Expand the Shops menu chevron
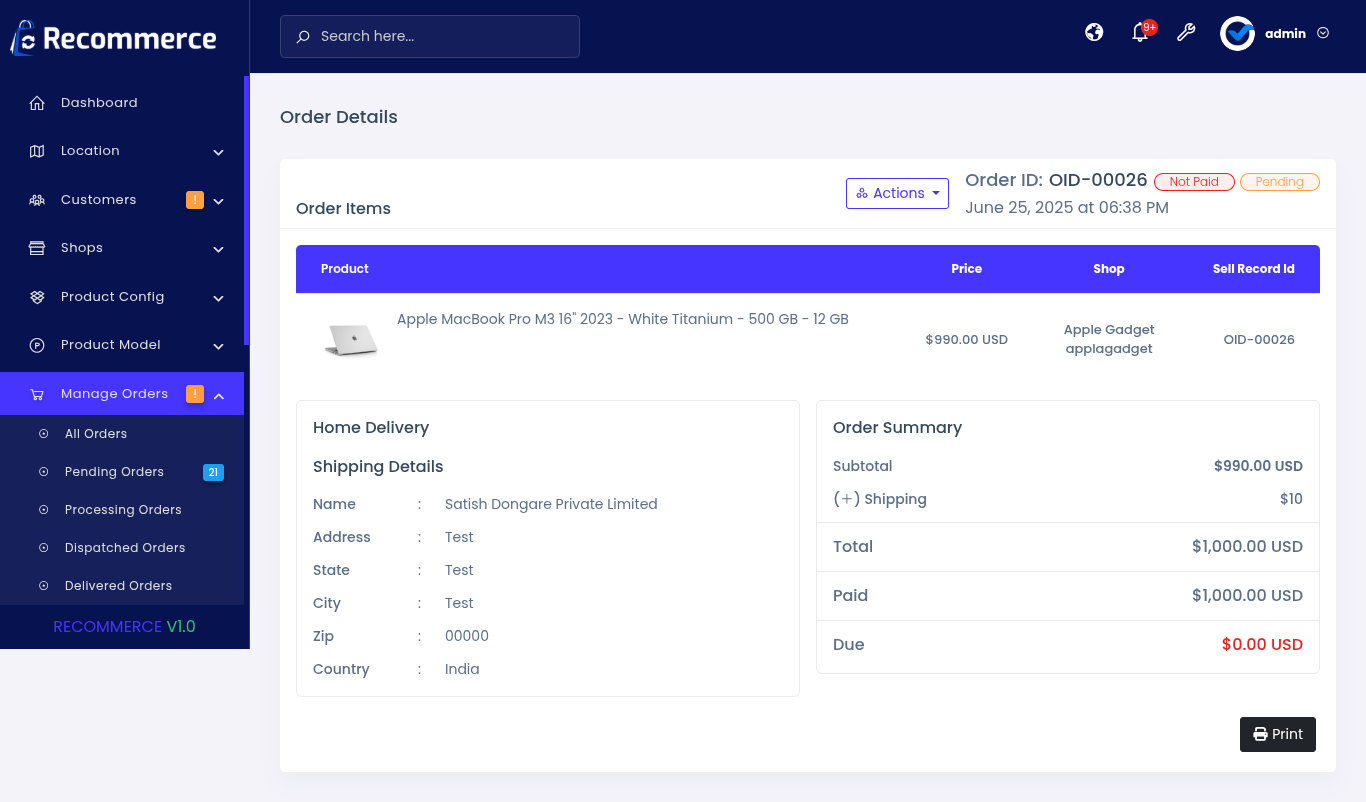Image resolution: width=1366 pixels, height=802 pixels. (x=218, y=249)
